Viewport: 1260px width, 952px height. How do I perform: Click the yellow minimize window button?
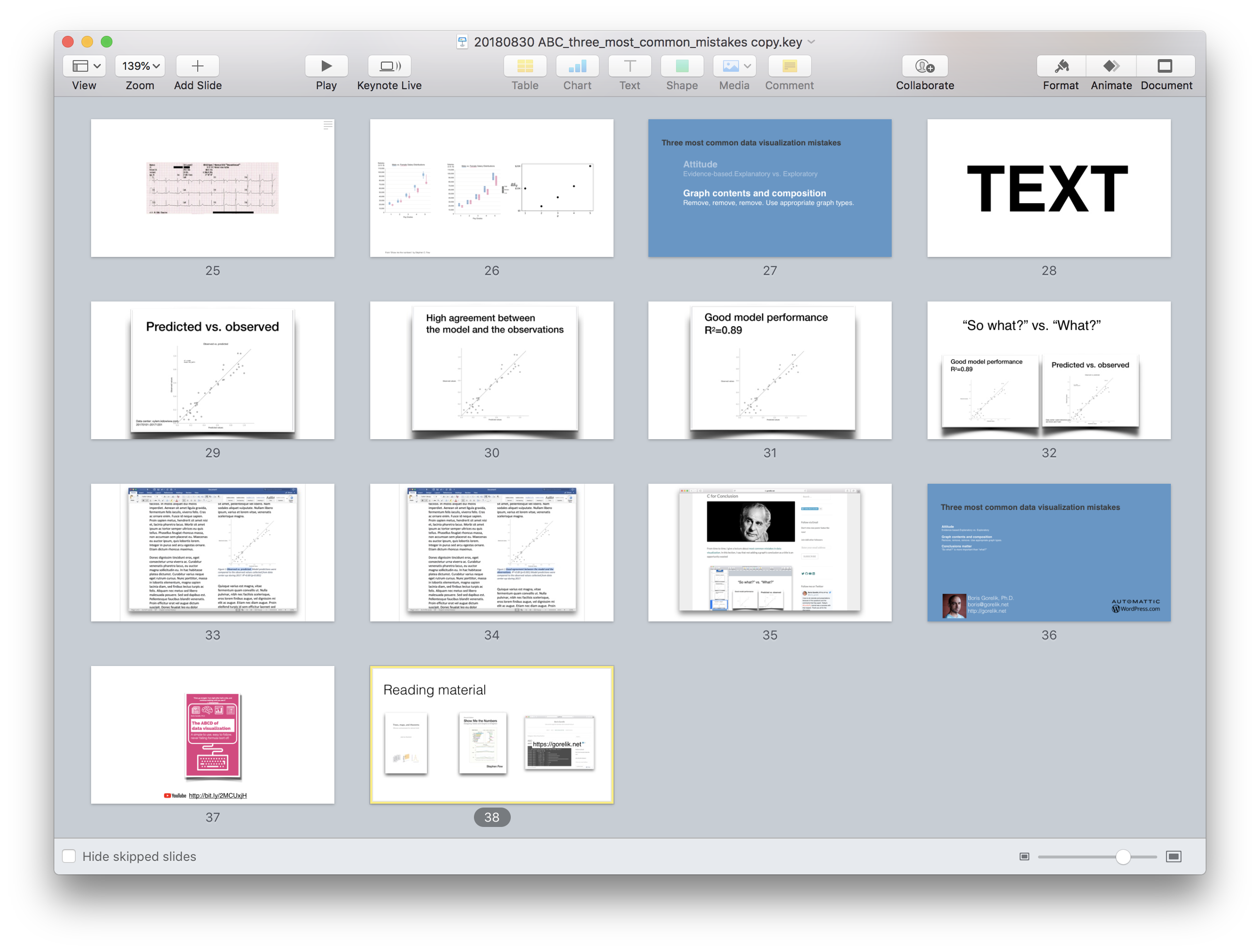pos(87,42)
